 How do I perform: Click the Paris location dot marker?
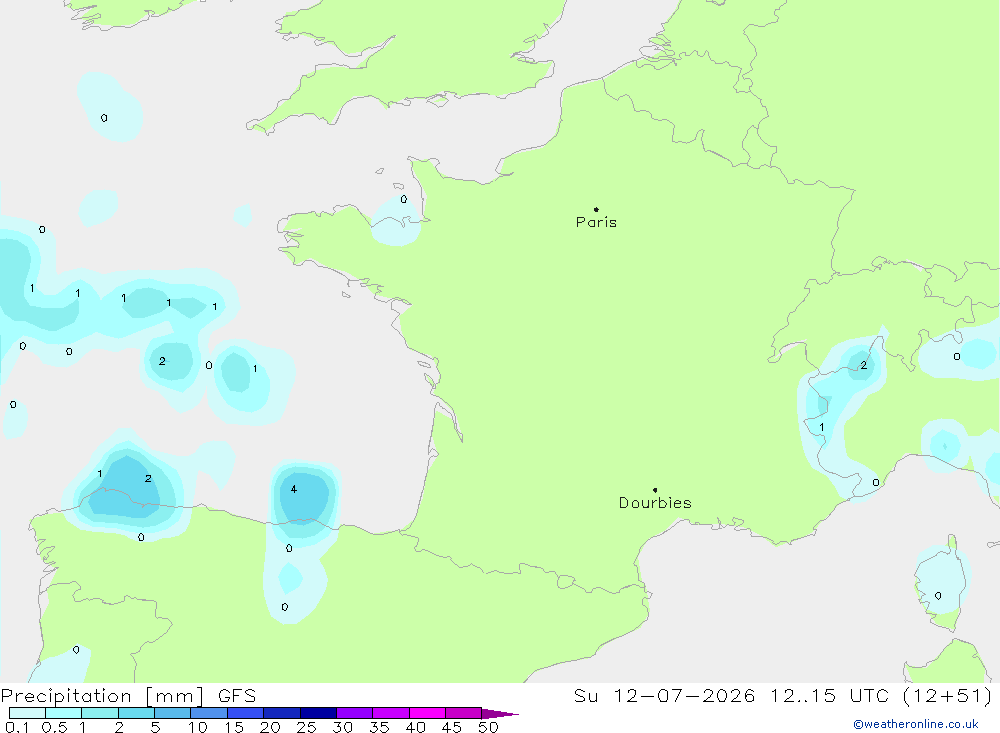(596, 209)
